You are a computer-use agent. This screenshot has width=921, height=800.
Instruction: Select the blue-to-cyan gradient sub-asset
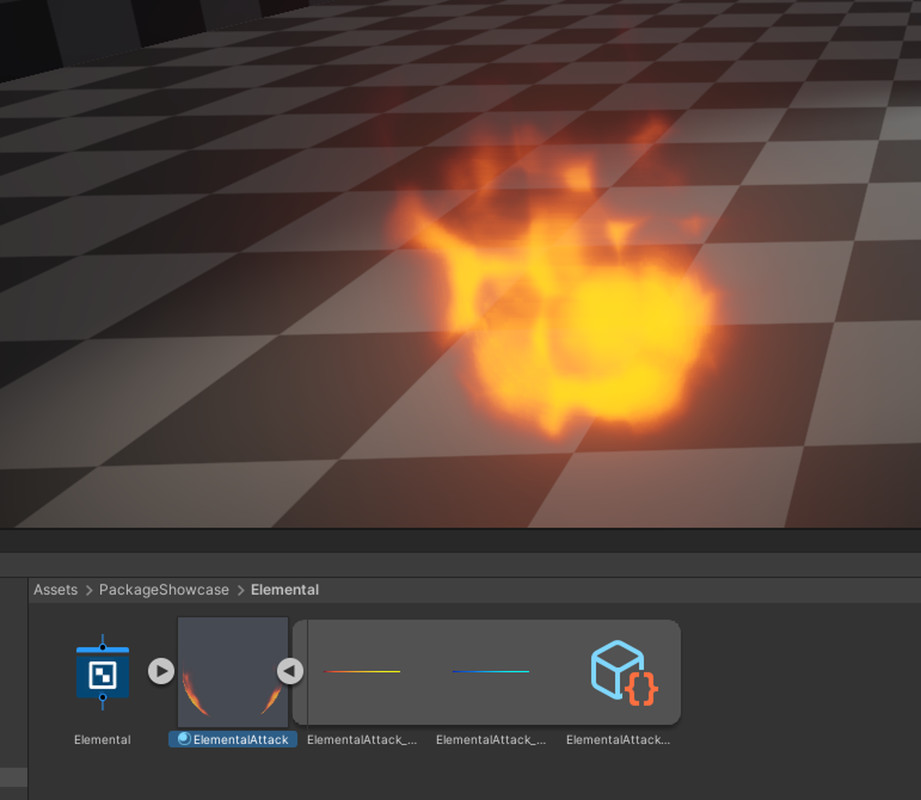[x=491, y=671]
